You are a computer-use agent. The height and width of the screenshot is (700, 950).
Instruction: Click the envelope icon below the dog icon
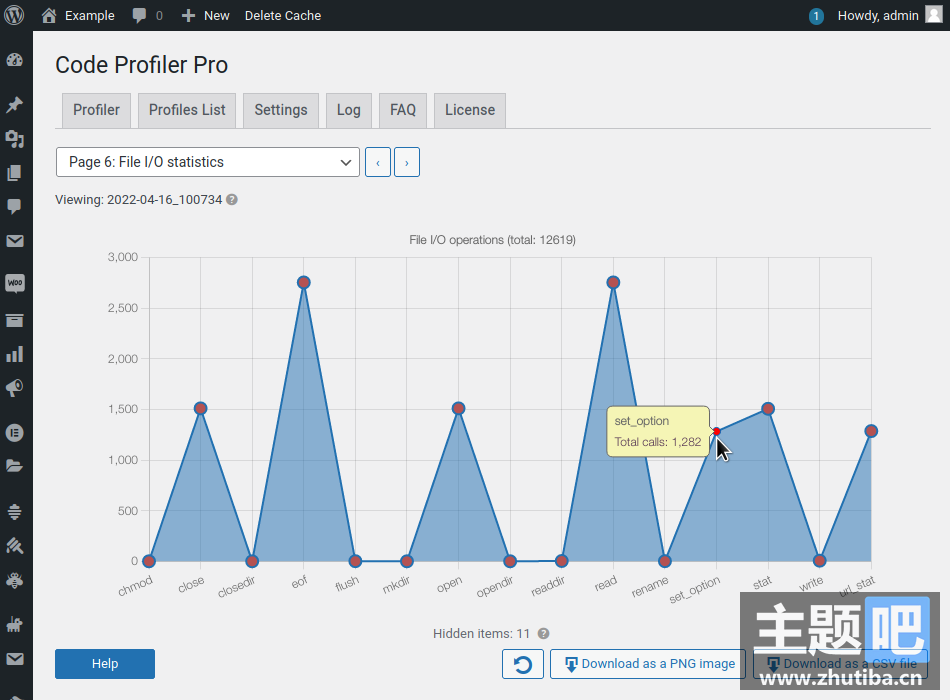point(15,659)
